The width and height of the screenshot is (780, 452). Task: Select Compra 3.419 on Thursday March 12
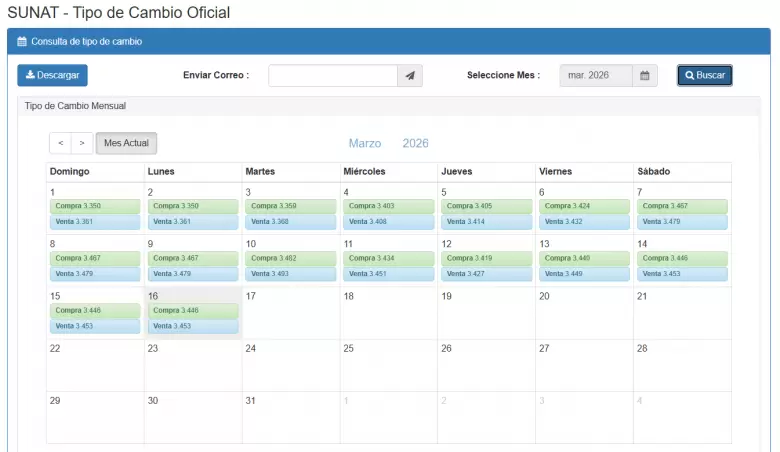486,258
